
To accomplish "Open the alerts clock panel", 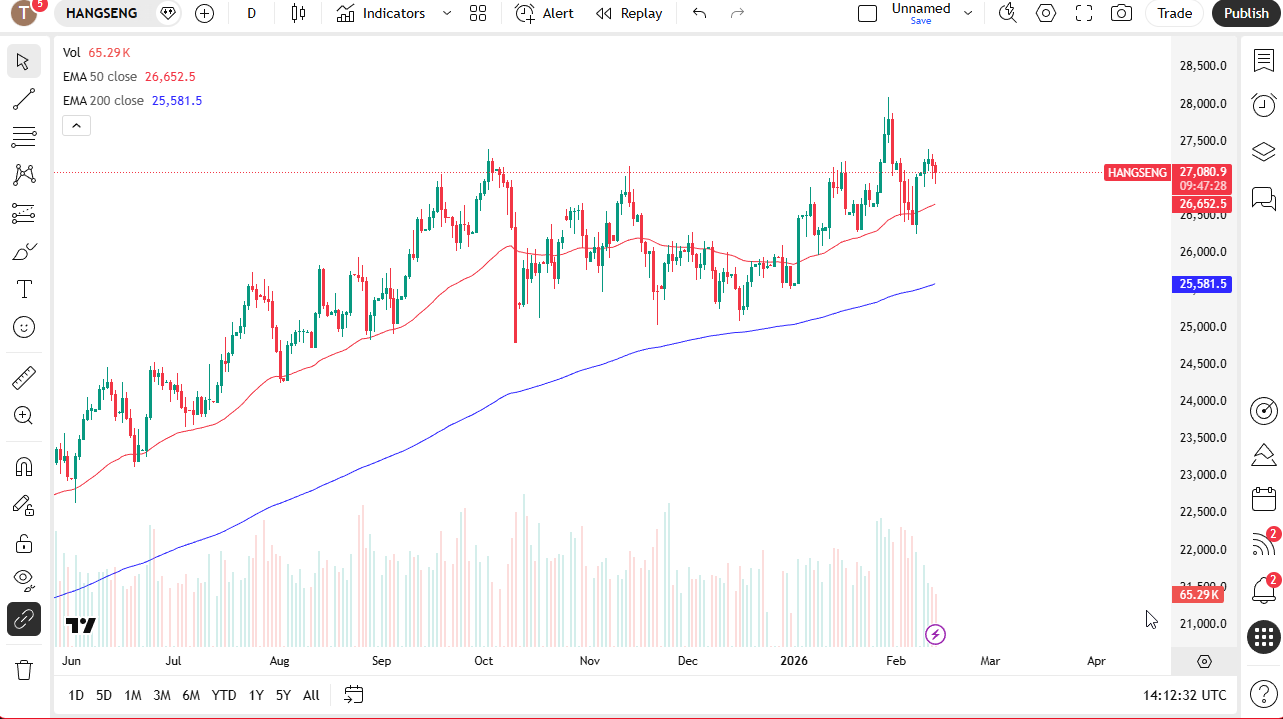I will [x=1264, y=105].
